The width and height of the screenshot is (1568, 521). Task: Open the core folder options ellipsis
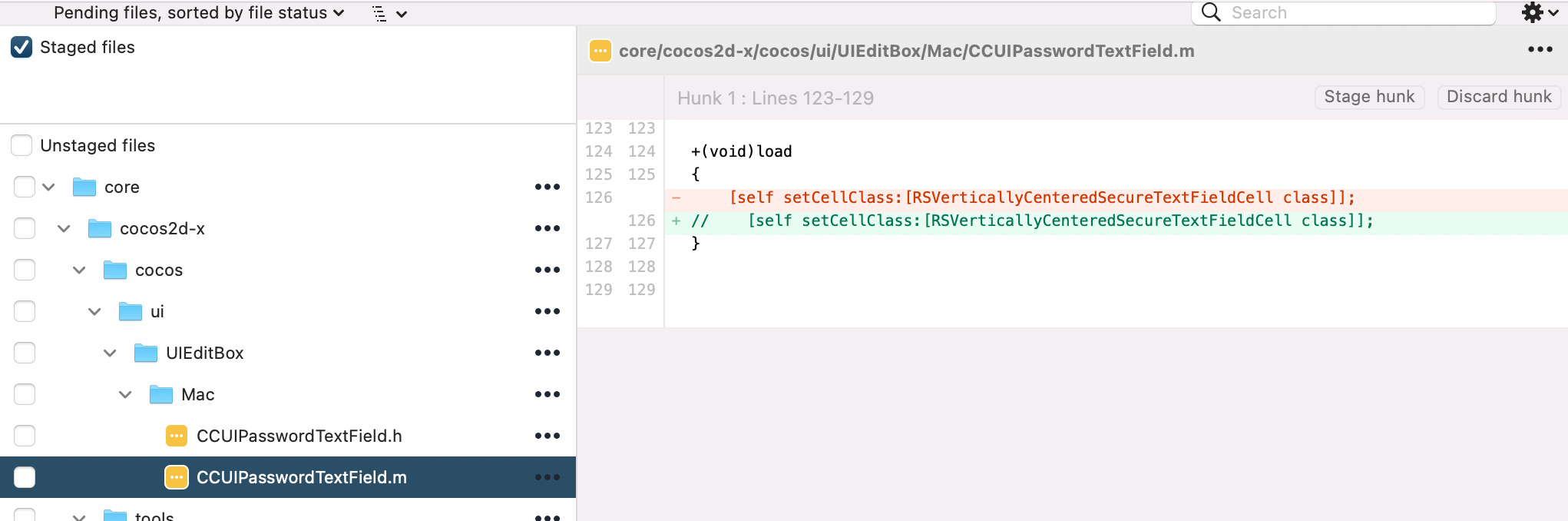point(547,187)
